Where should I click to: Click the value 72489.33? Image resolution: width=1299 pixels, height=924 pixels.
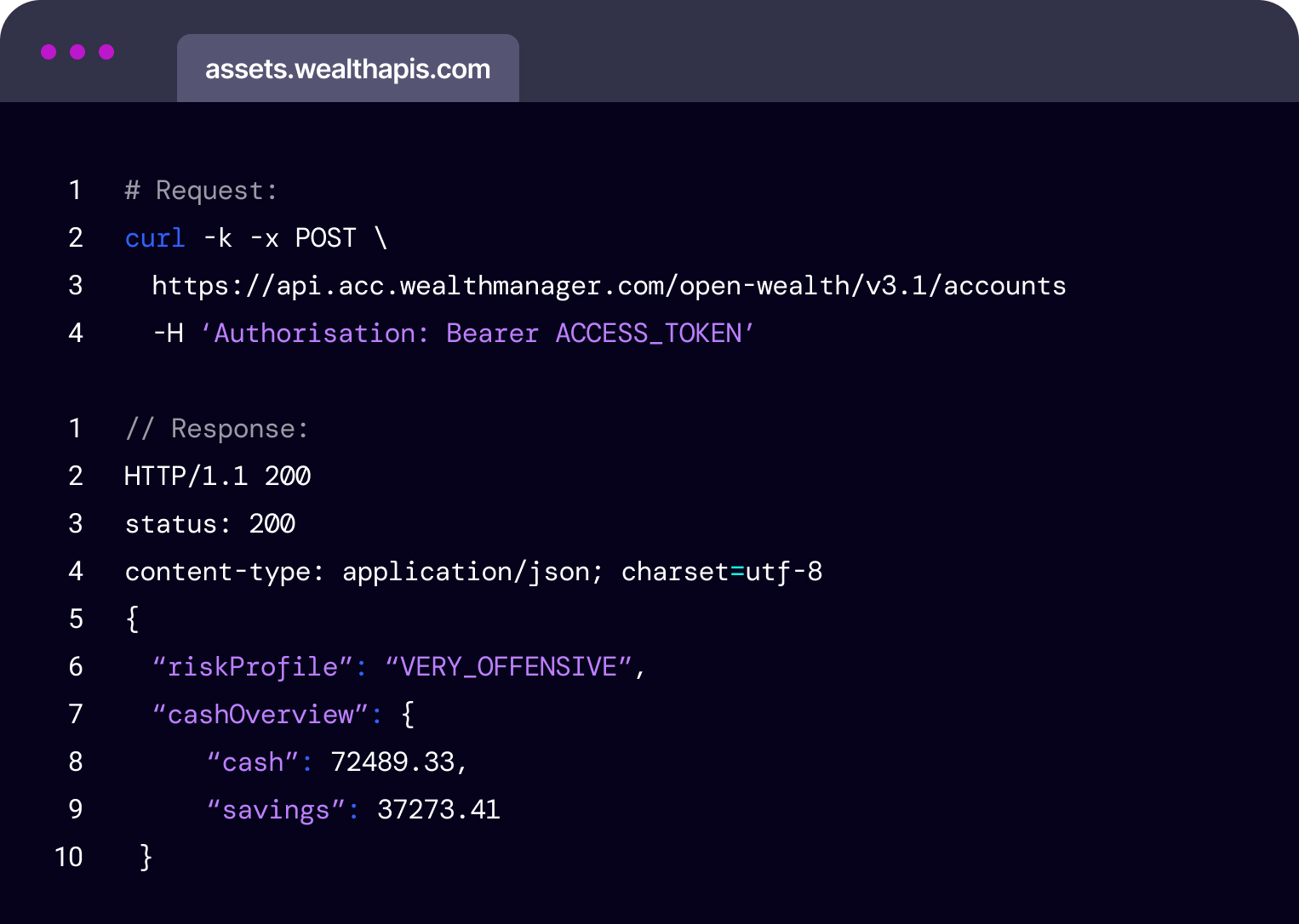pos(392,762)
